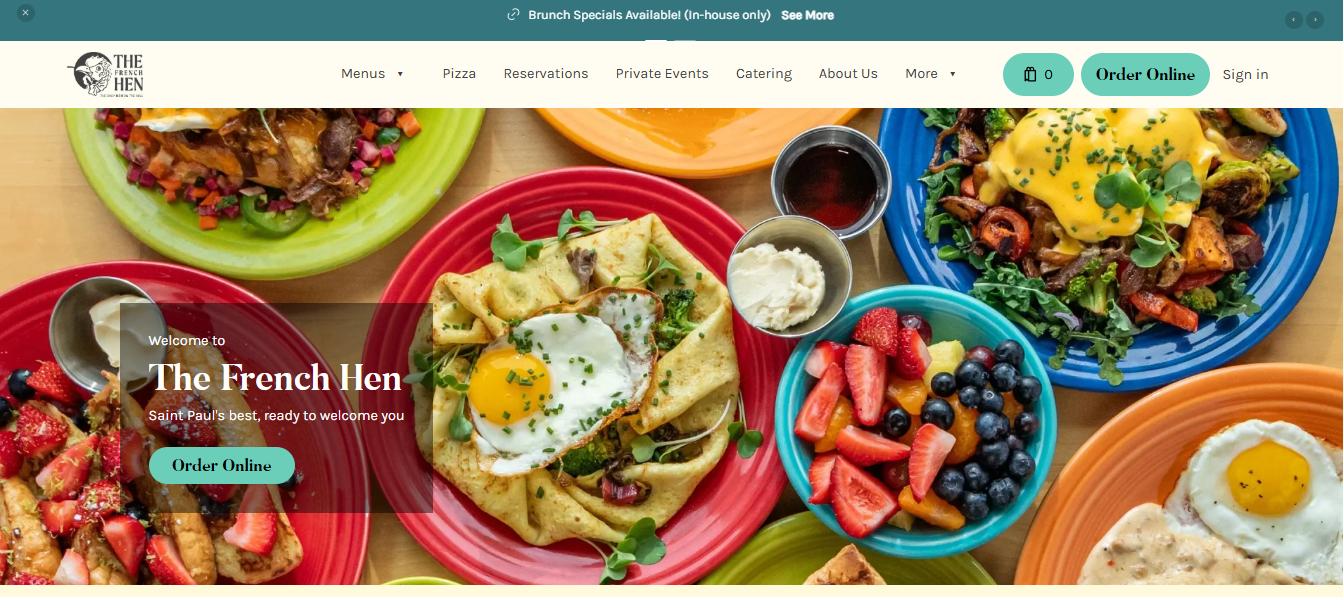Open the Pizza page
This screenshot has height=597, width=1343.
[x=459, y=74]
